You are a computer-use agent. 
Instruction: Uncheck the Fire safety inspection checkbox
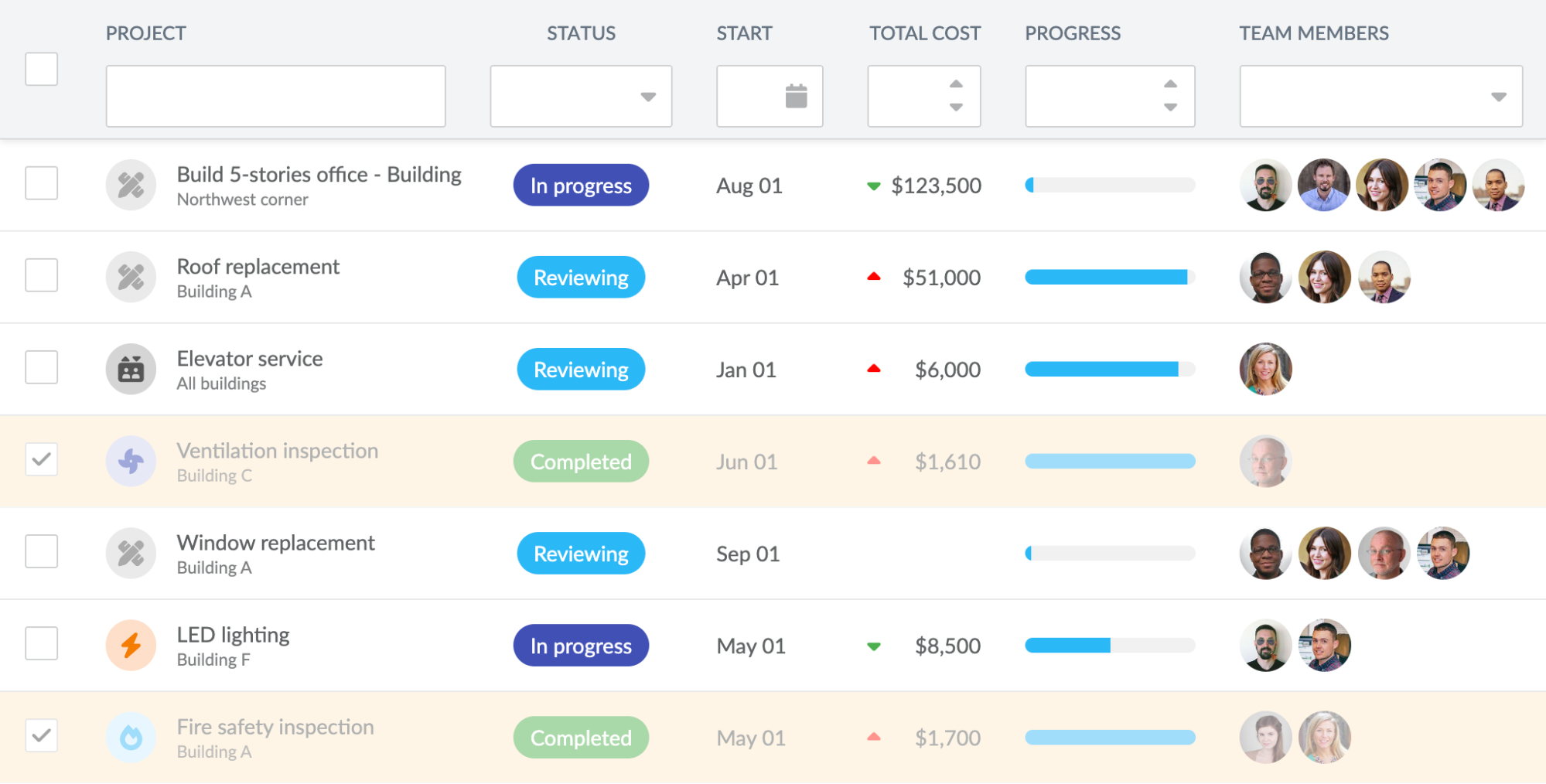click(x=42, y=735)
